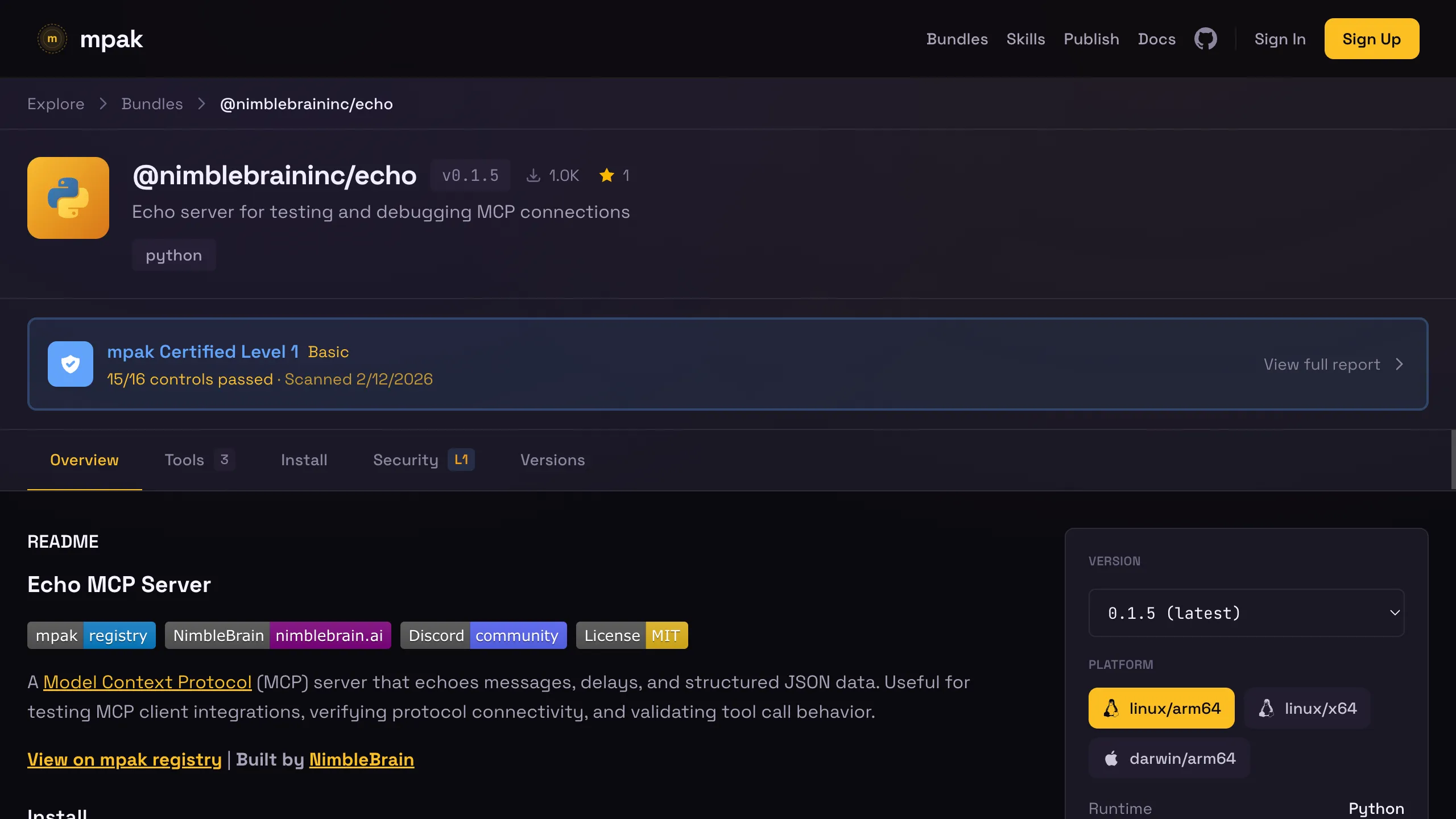Click the python tag chip

click(x=173, y=255)
